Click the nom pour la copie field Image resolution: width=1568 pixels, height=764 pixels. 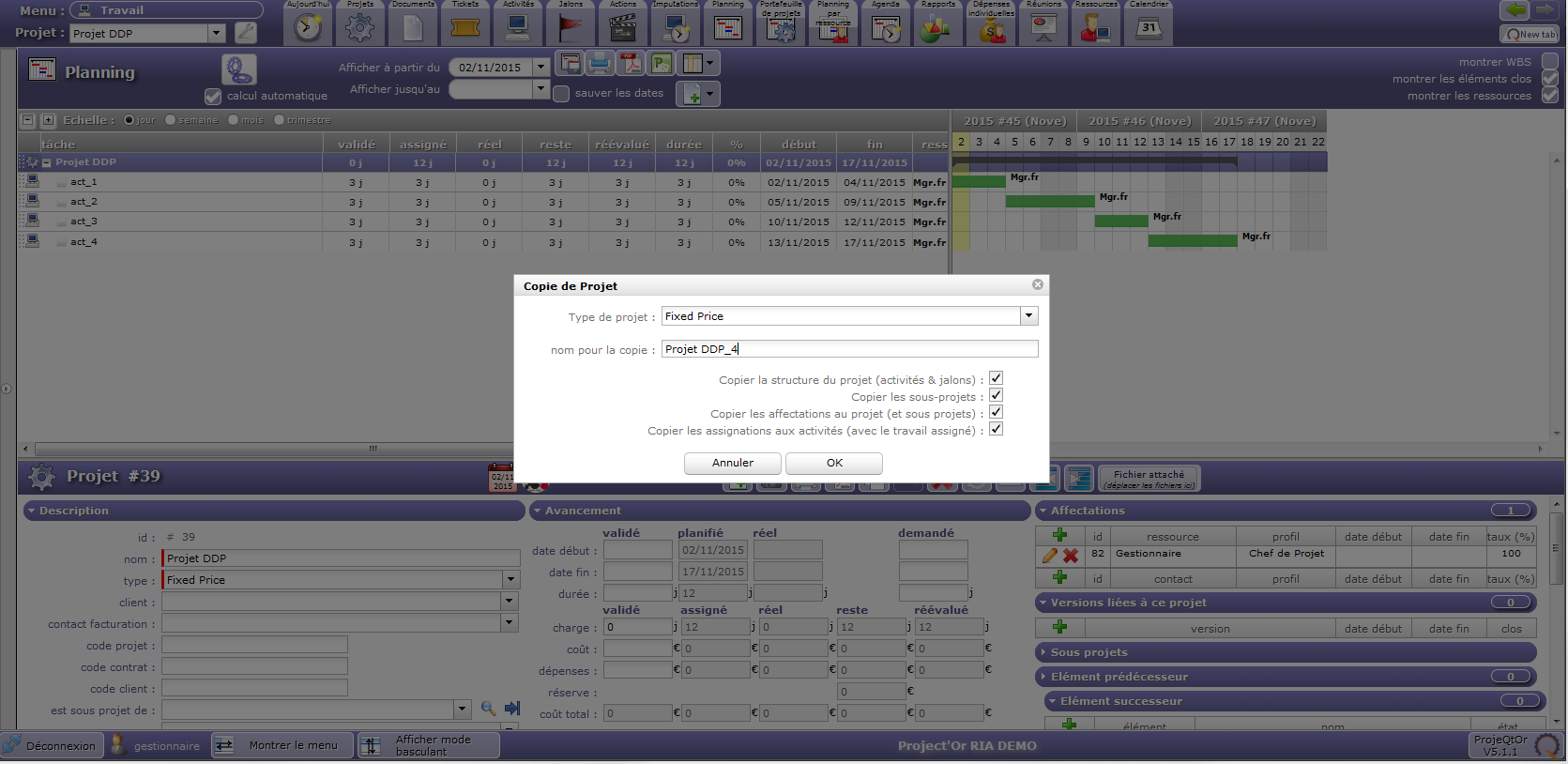pyautogui.click(x=849, y=349)
